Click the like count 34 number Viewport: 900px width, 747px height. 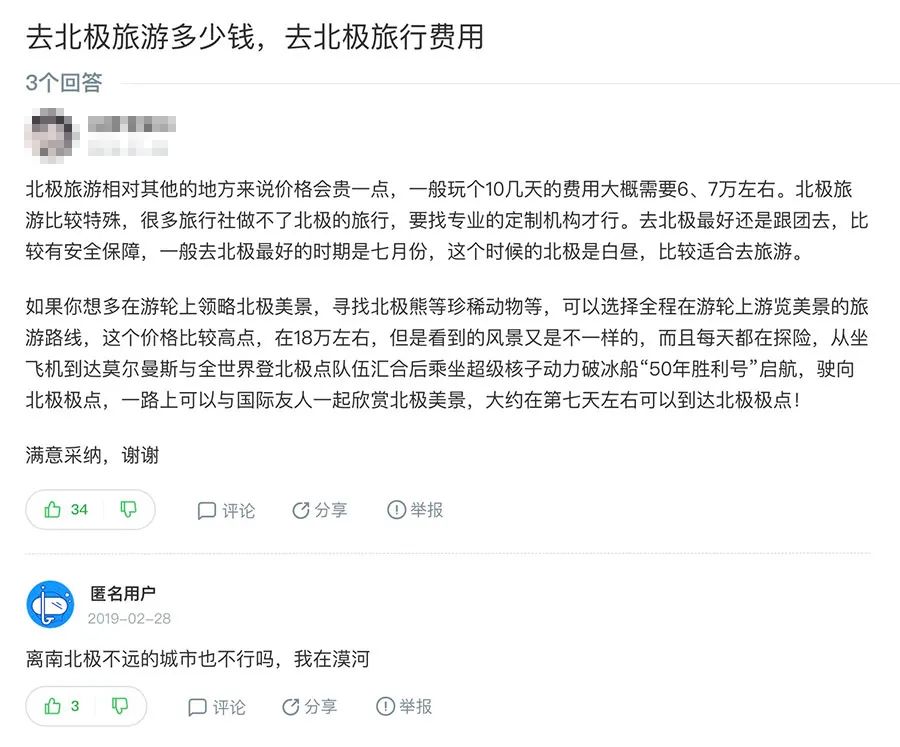79,509
